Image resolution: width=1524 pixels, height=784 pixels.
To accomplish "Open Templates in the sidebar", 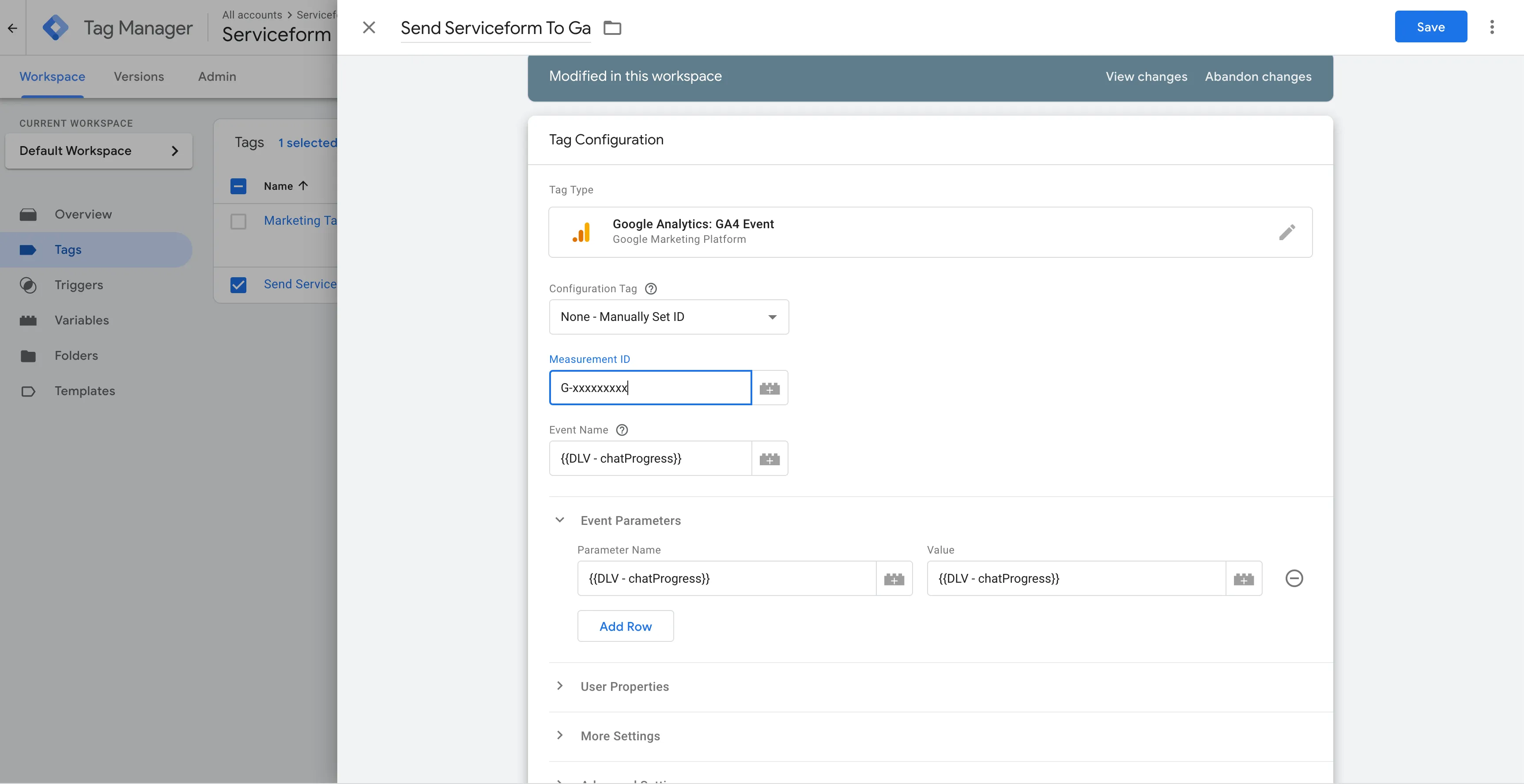I will pyautogui.click(x=96, y=391).
